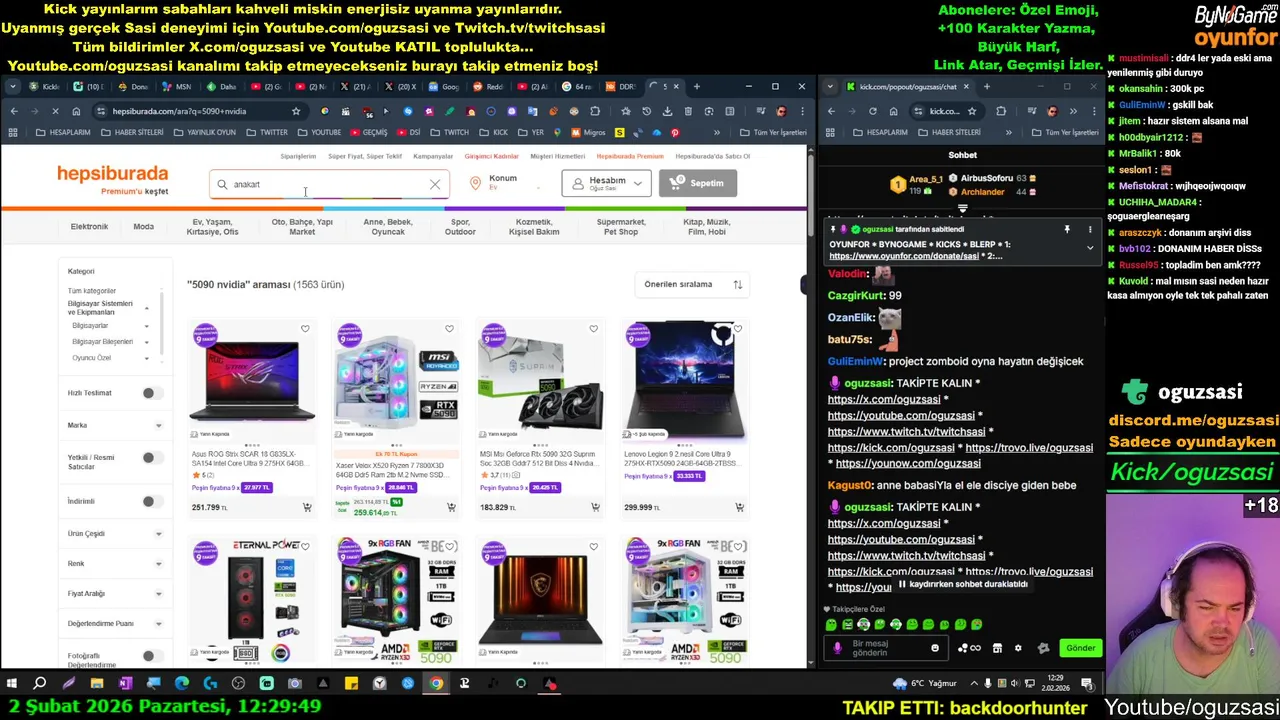Click the Kampanyalar link

(x=433, y=156)
